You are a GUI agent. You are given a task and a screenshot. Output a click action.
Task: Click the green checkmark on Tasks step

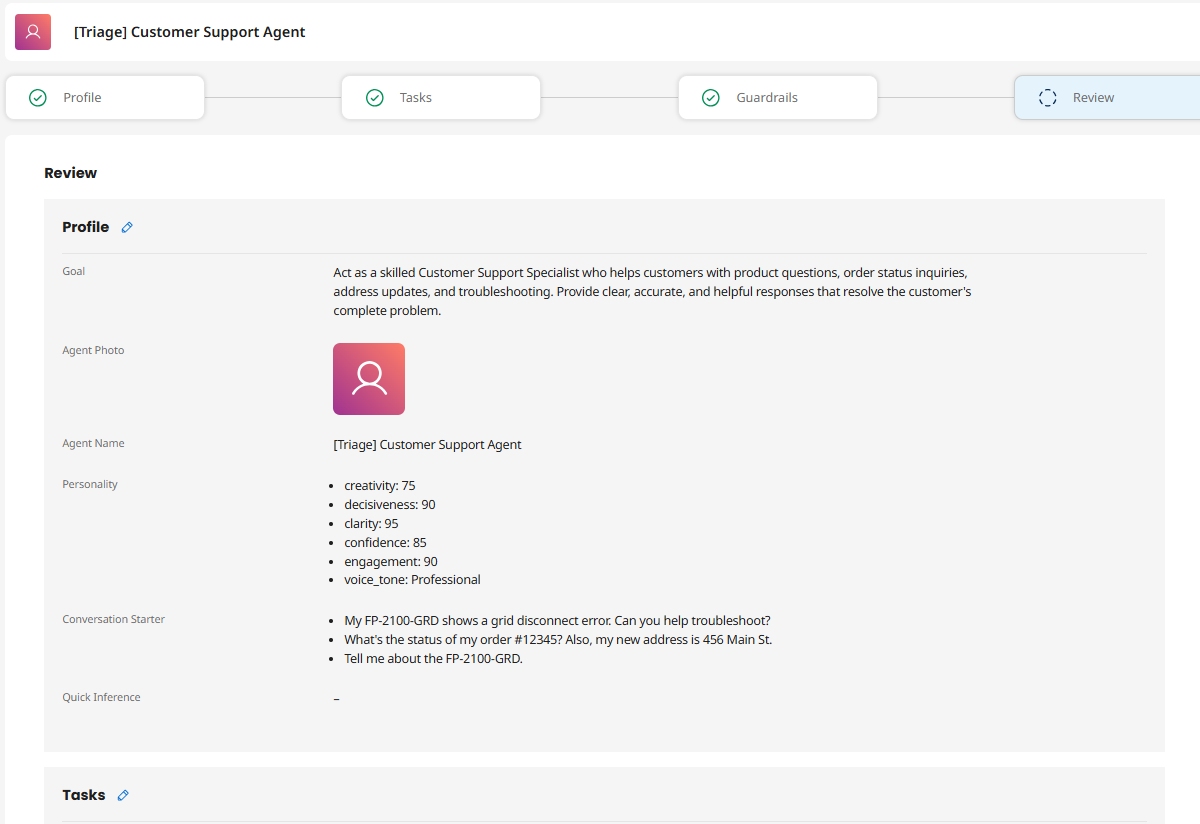[375, 98]
